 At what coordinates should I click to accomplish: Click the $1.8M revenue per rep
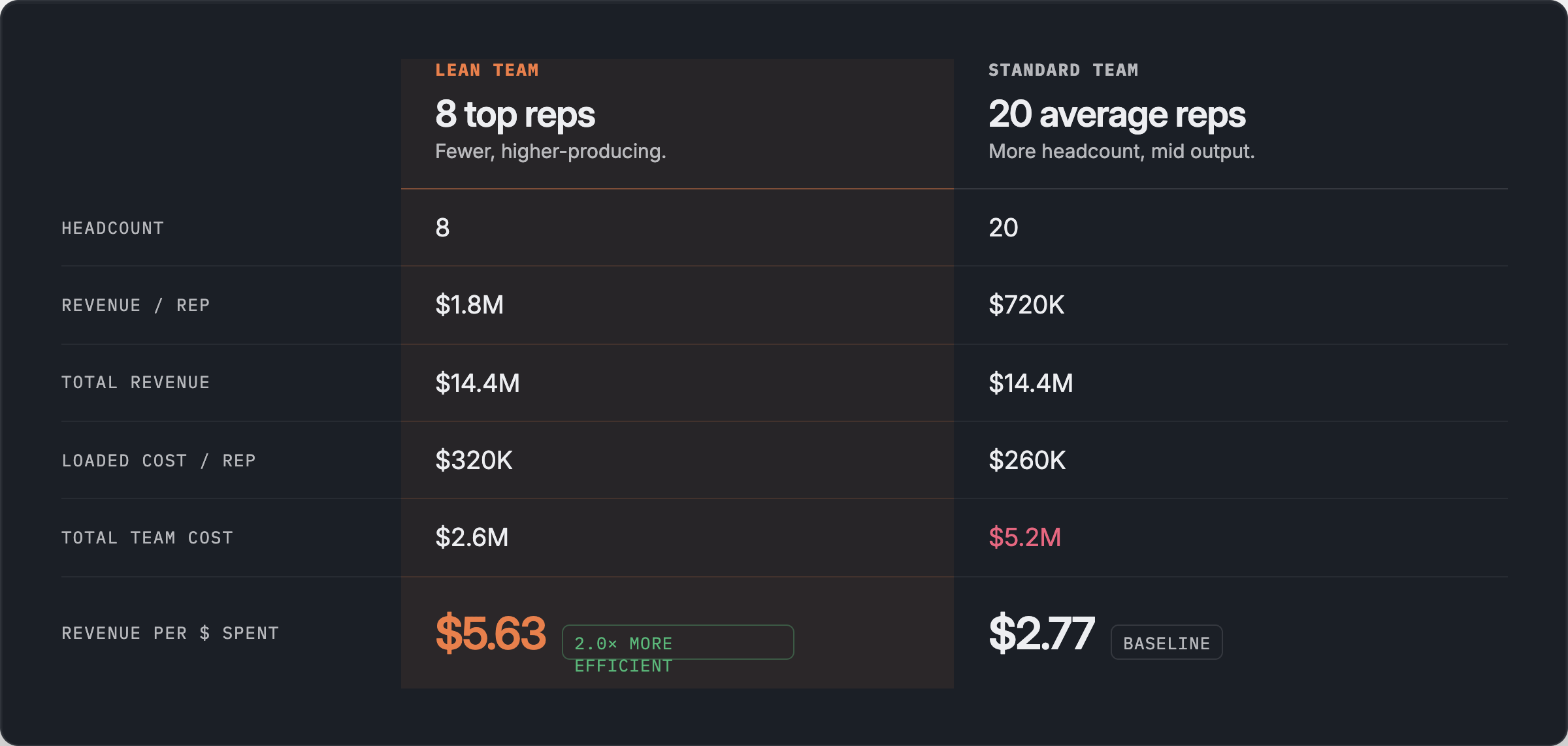point(469,305)
